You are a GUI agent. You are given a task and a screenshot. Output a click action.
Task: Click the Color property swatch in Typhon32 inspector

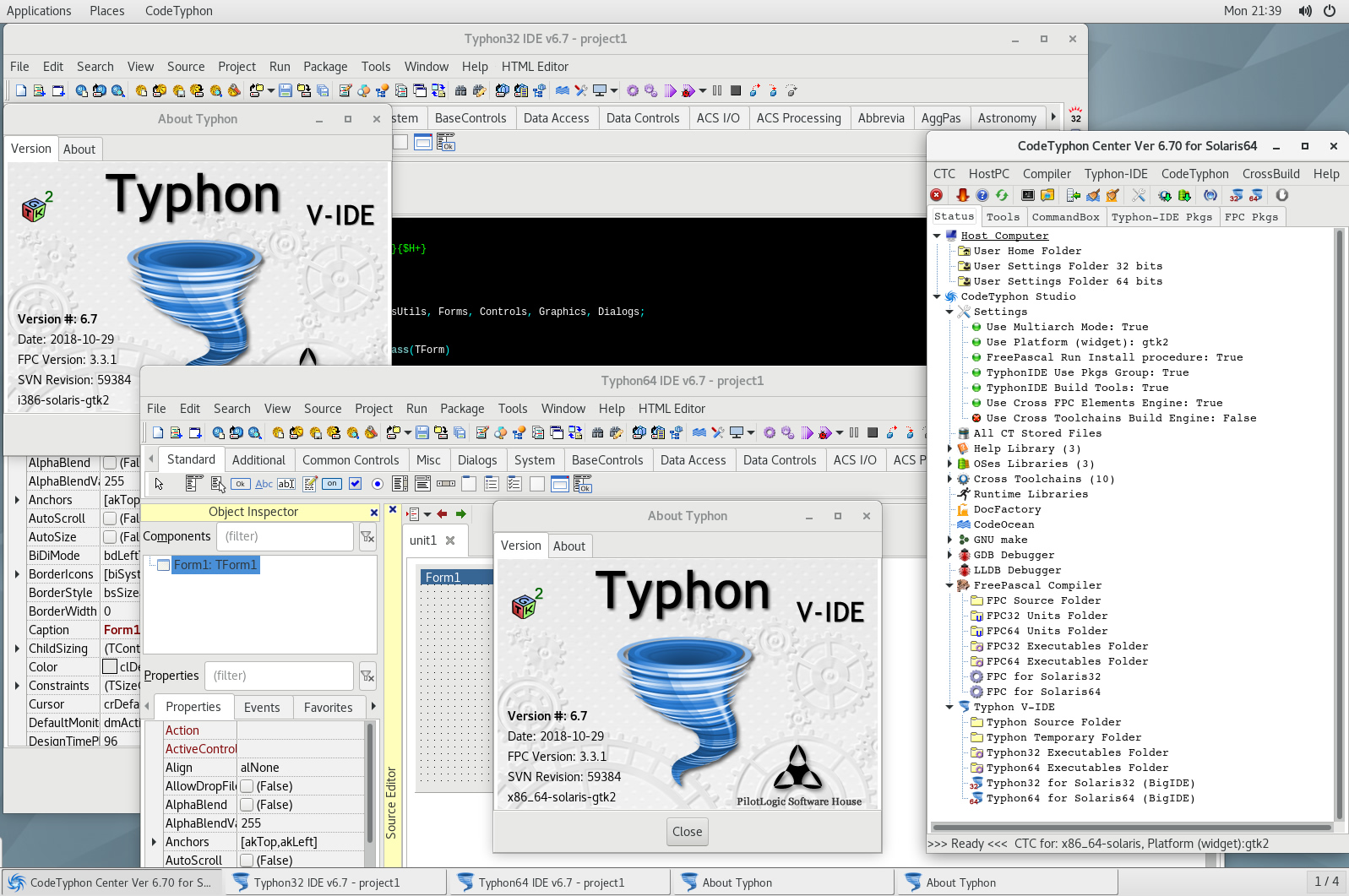pyautogui.click(x=110, y=667)
